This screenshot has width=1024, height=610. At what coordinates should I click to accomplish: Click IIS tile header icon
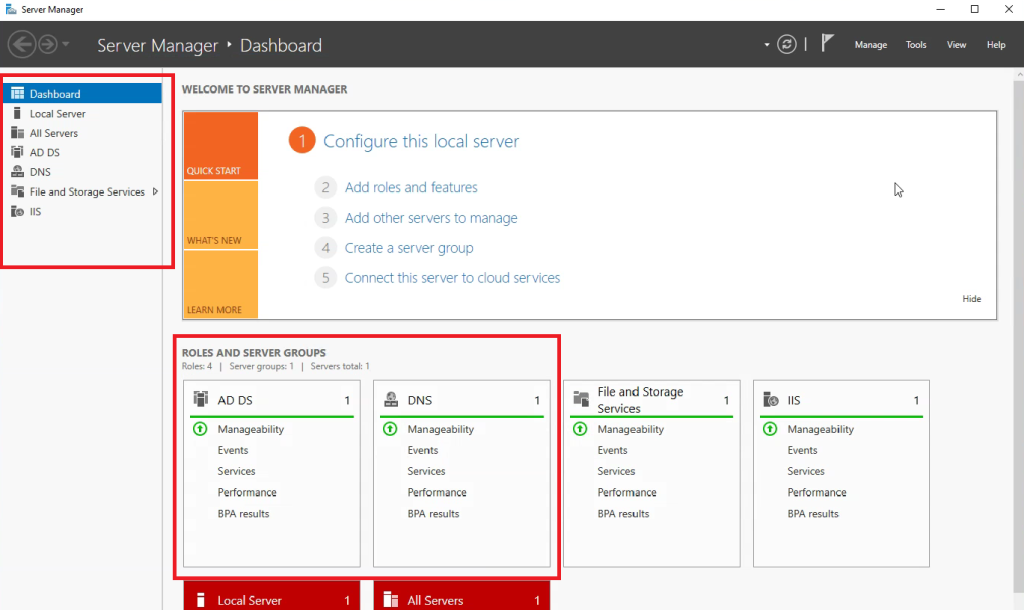[x=771, y=399]
